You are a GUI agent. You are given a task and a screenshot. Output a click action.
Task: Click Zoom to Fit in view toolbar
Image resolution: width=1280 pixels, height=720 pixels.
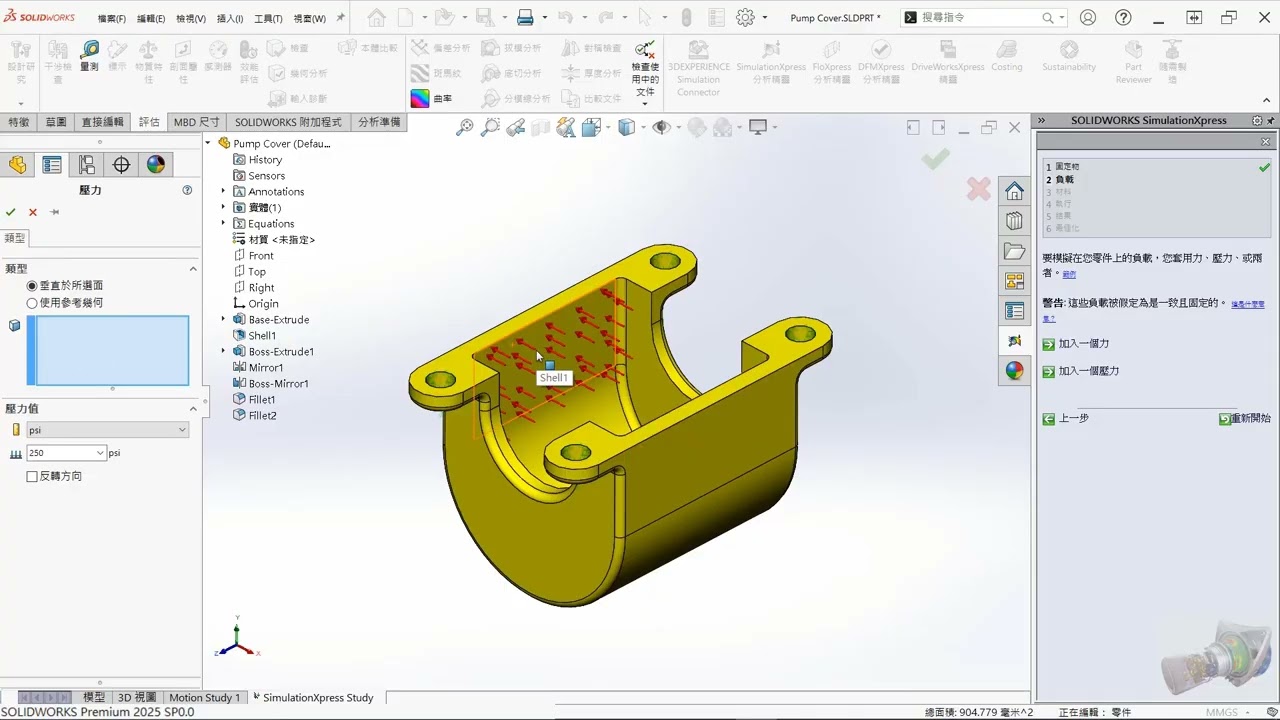click(465, 127)
